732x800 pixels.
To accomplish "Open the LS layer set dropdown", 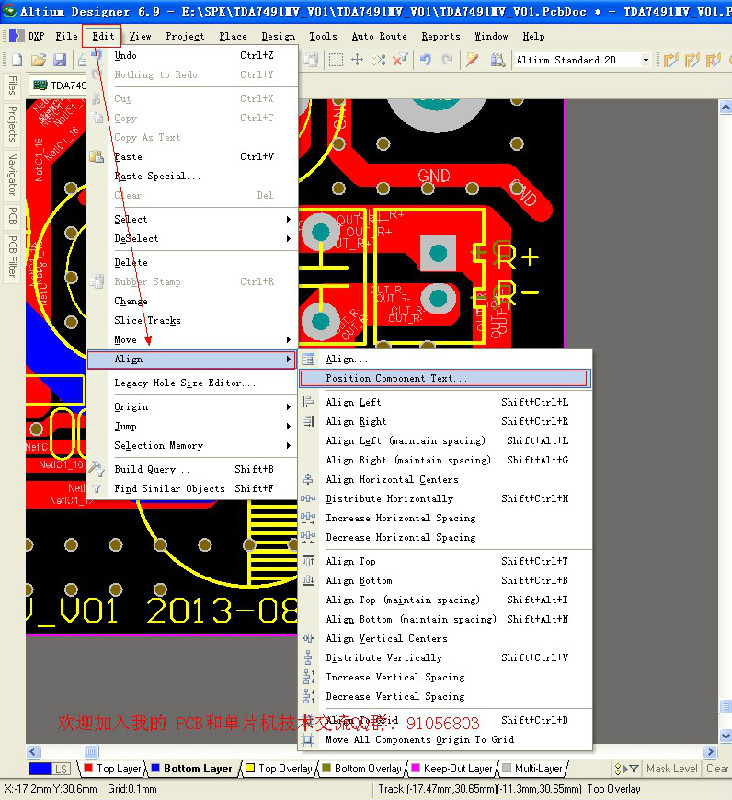I will coord(61,768).
